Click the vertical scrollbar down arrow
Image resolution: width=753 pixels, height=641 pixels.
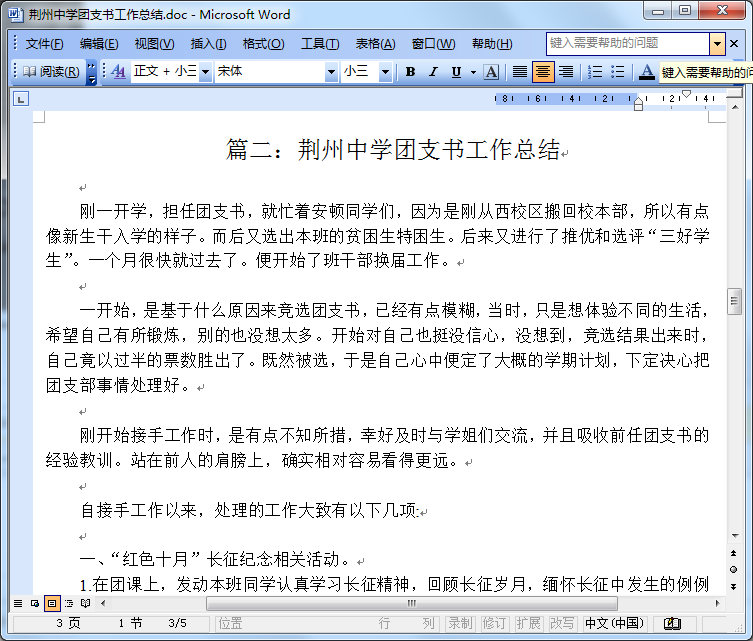coord(735,536)
